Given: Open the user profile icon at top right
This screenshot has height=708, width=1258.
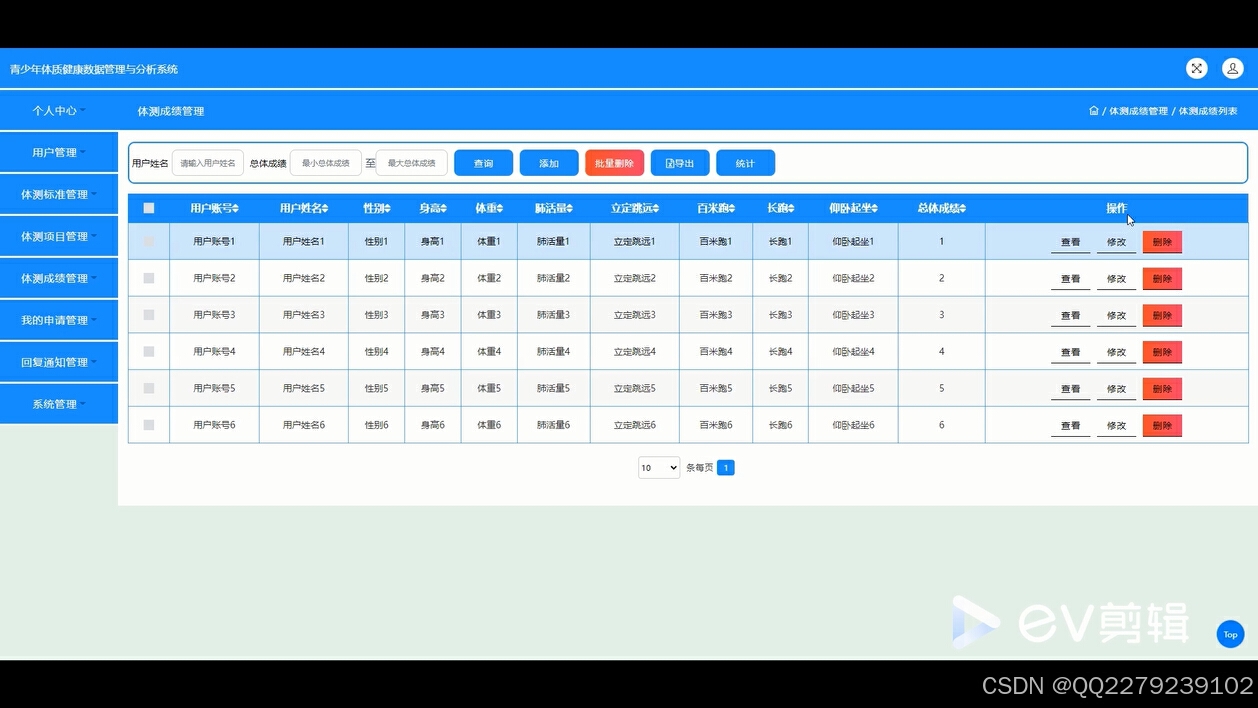Looking at the screenshot, I should [1232, 68].
